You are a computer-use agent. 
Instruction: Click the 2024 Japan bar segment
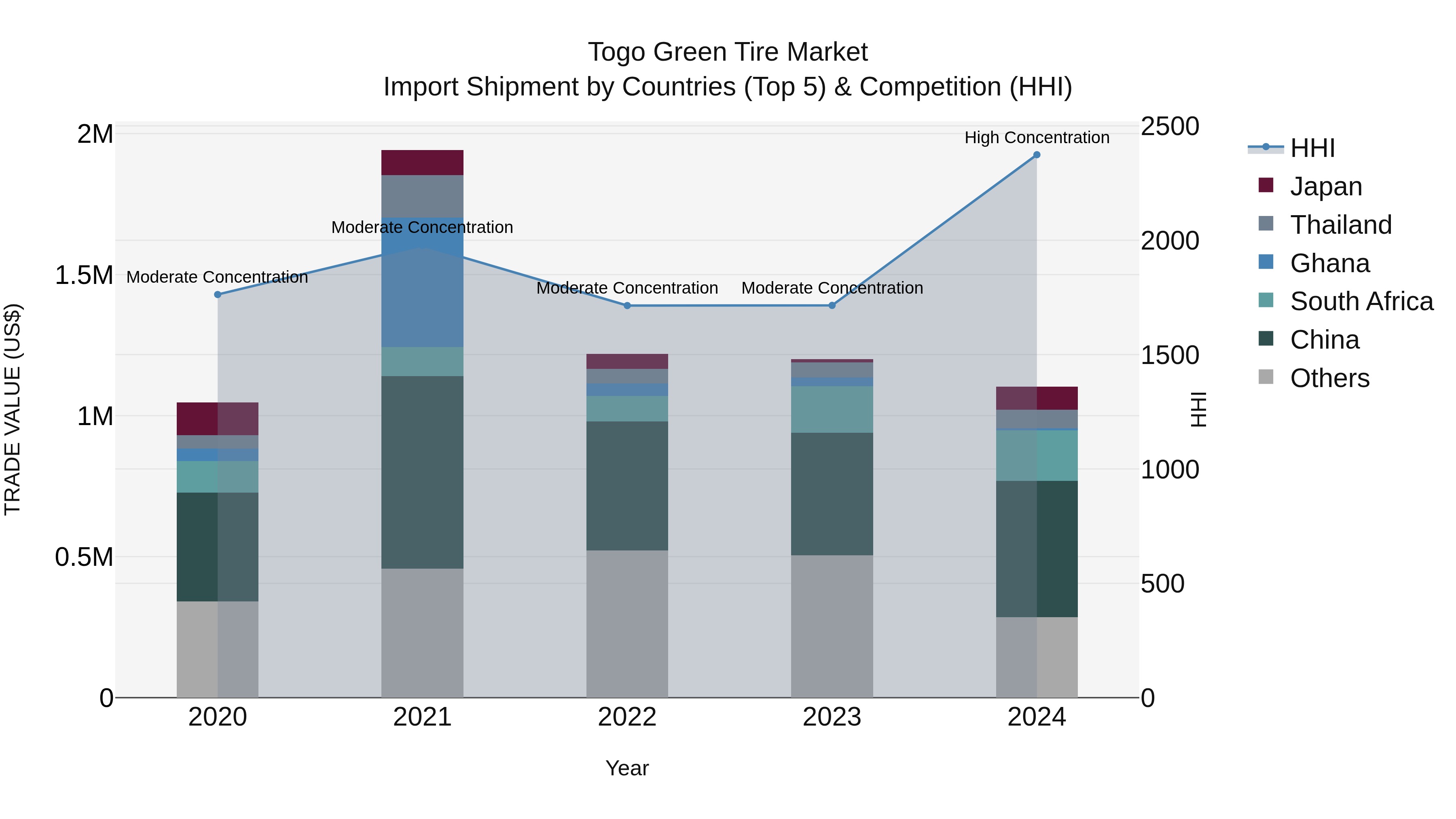pyautogui.click(x=1037, y=398)
